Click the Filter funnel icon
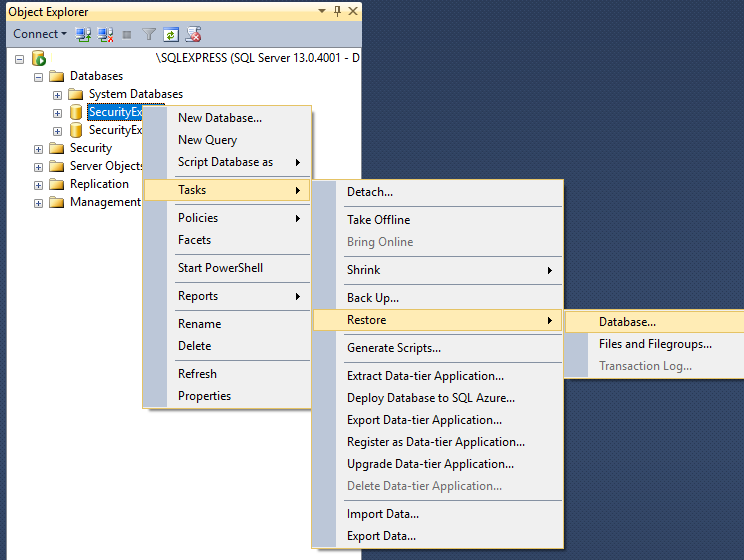 click(x=149, y=34)
